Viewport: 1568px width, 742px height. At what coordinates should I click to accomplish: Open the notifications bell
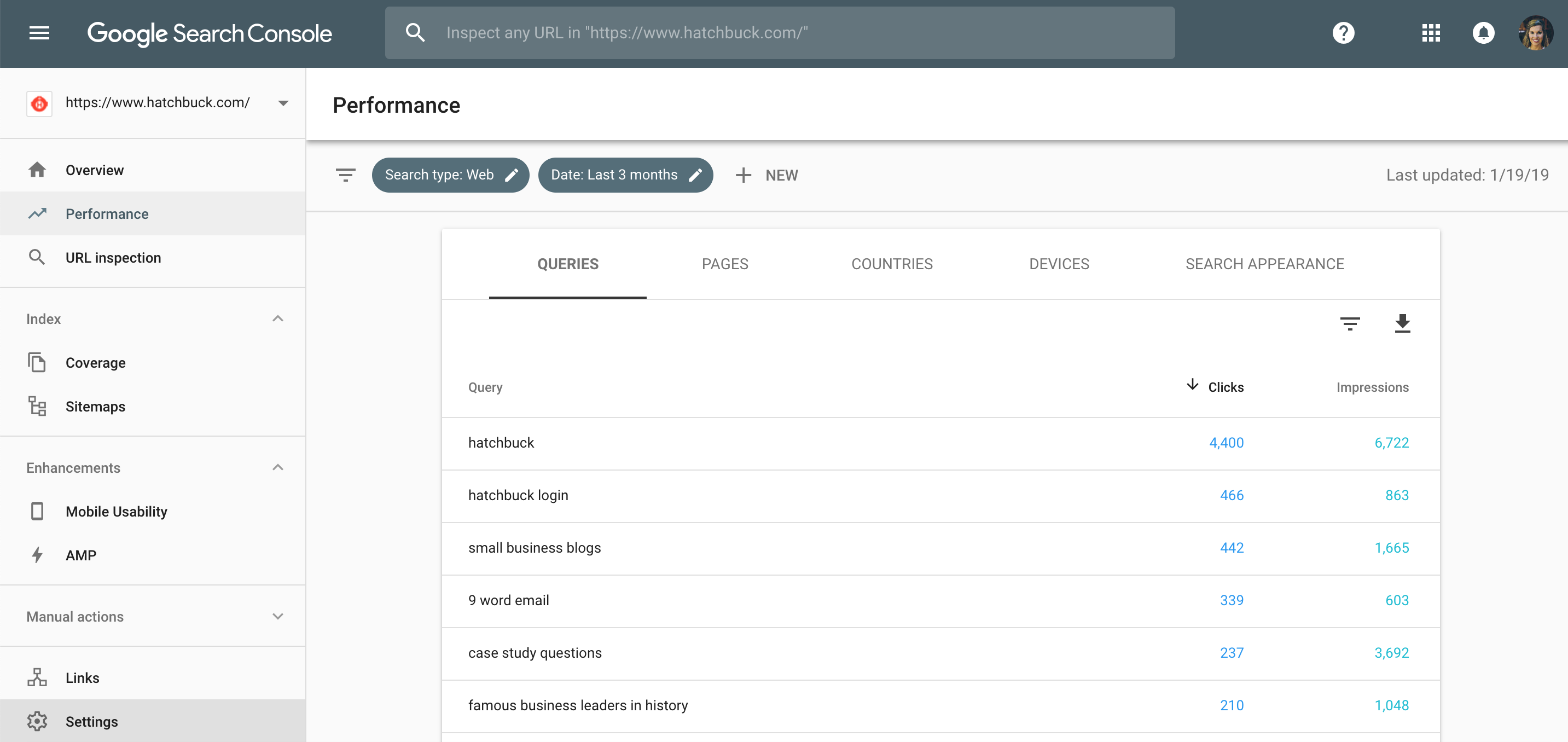point(1483,33)
